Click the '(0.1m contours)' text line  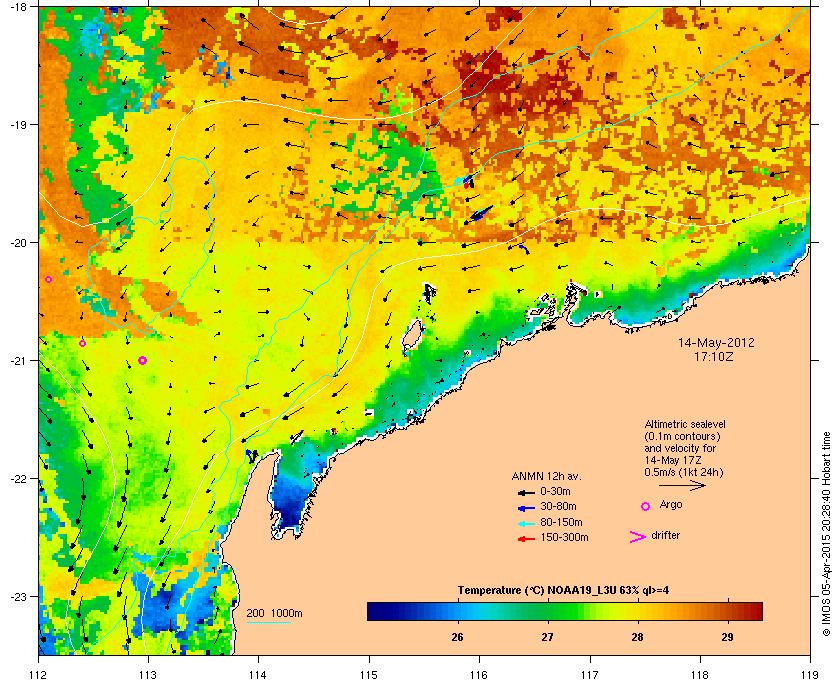click(x=682, y=436)
